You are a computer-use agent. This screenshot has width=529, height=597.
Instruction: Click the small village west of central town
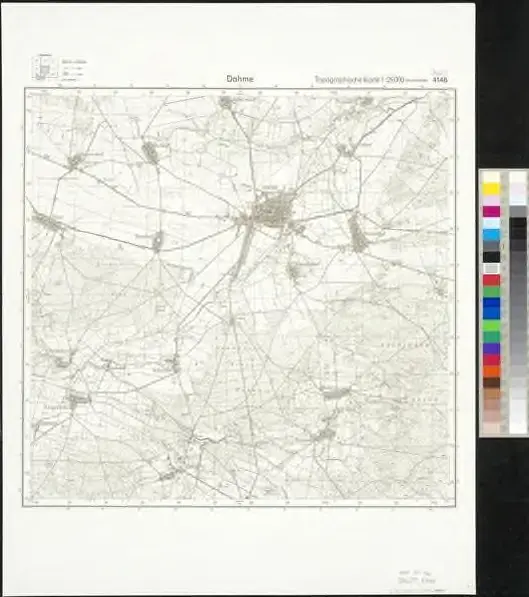tap(157, 242)
